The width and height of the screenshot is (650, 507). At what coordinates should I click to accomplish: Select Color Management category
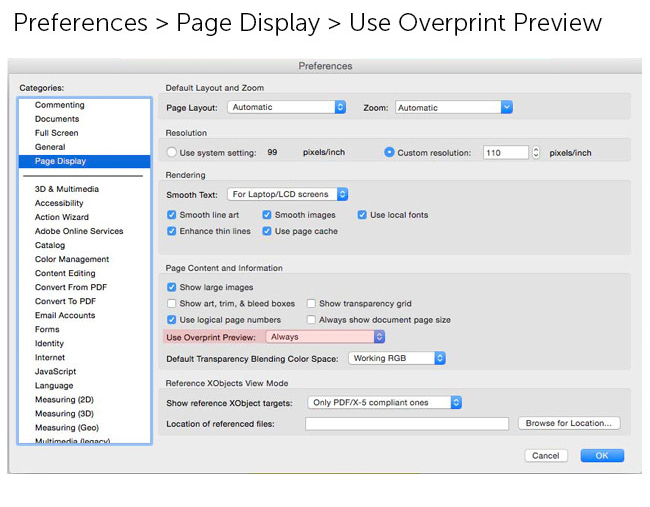tap(72, 260)
